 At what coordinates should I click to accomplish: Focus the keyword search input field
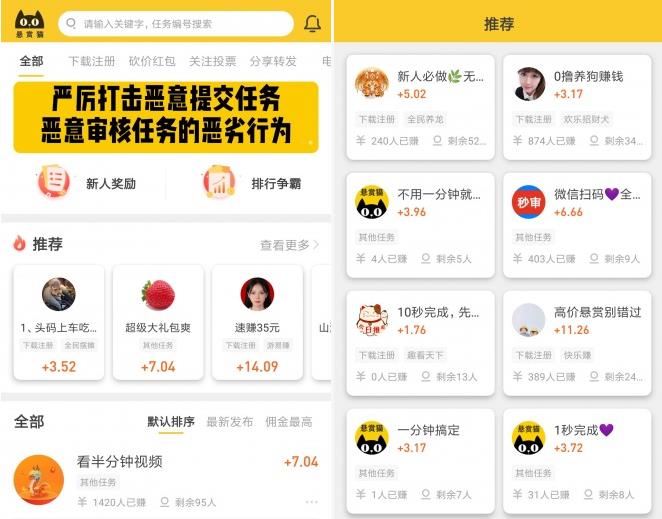coord(176,24)
